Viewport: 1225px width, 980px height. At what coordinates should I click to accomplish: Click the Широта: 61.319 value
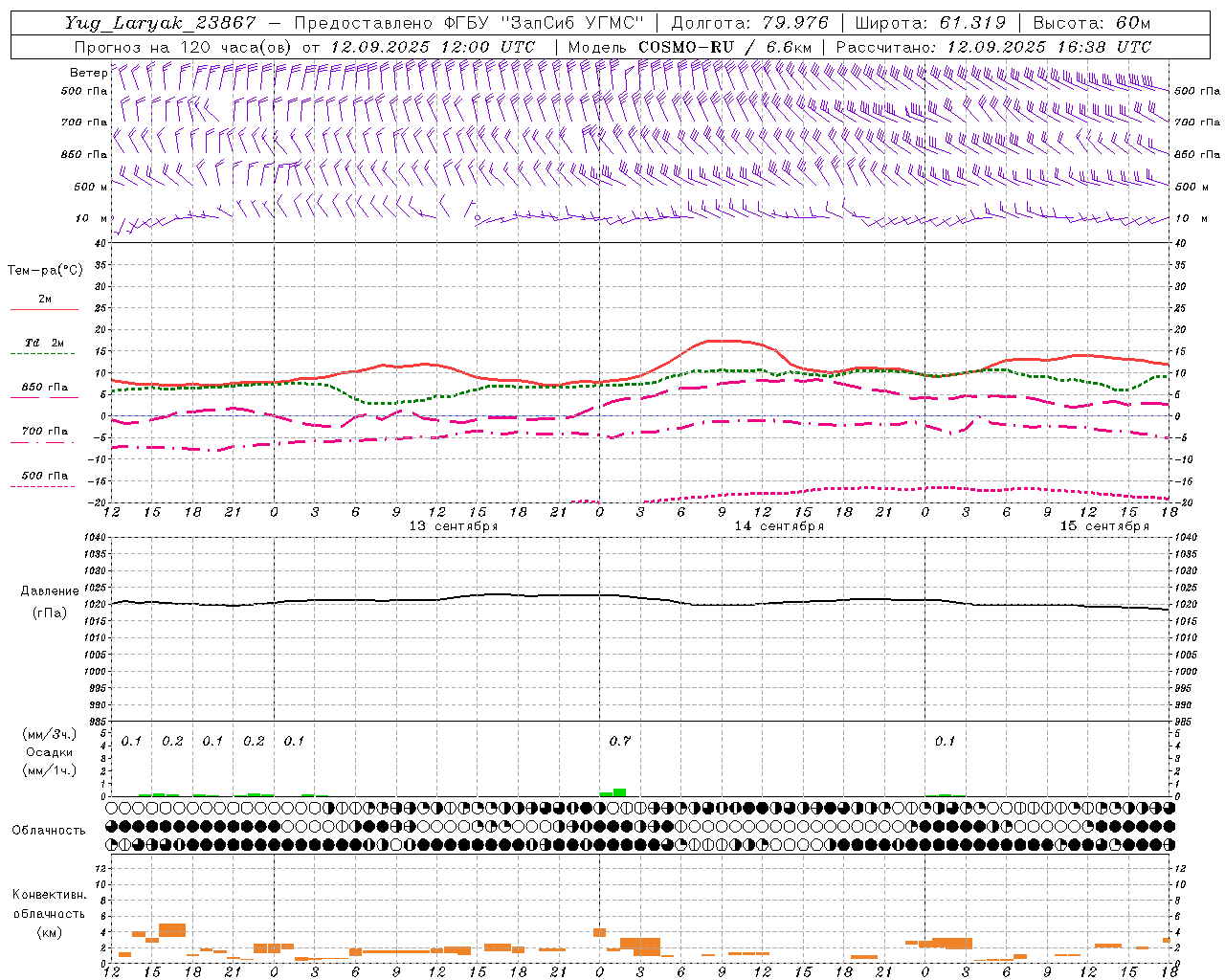pos(929,23)
